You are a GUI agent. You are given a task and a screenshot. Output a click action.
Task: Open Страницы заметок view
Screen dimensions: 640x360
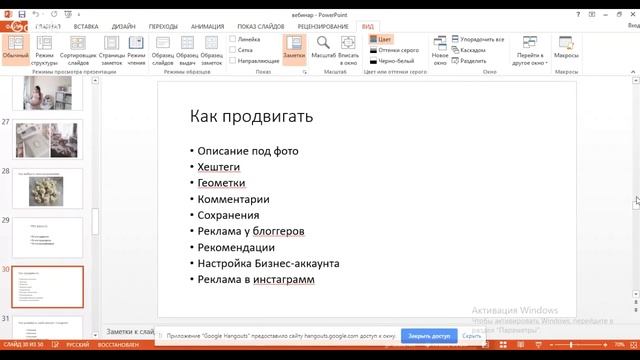111,51
